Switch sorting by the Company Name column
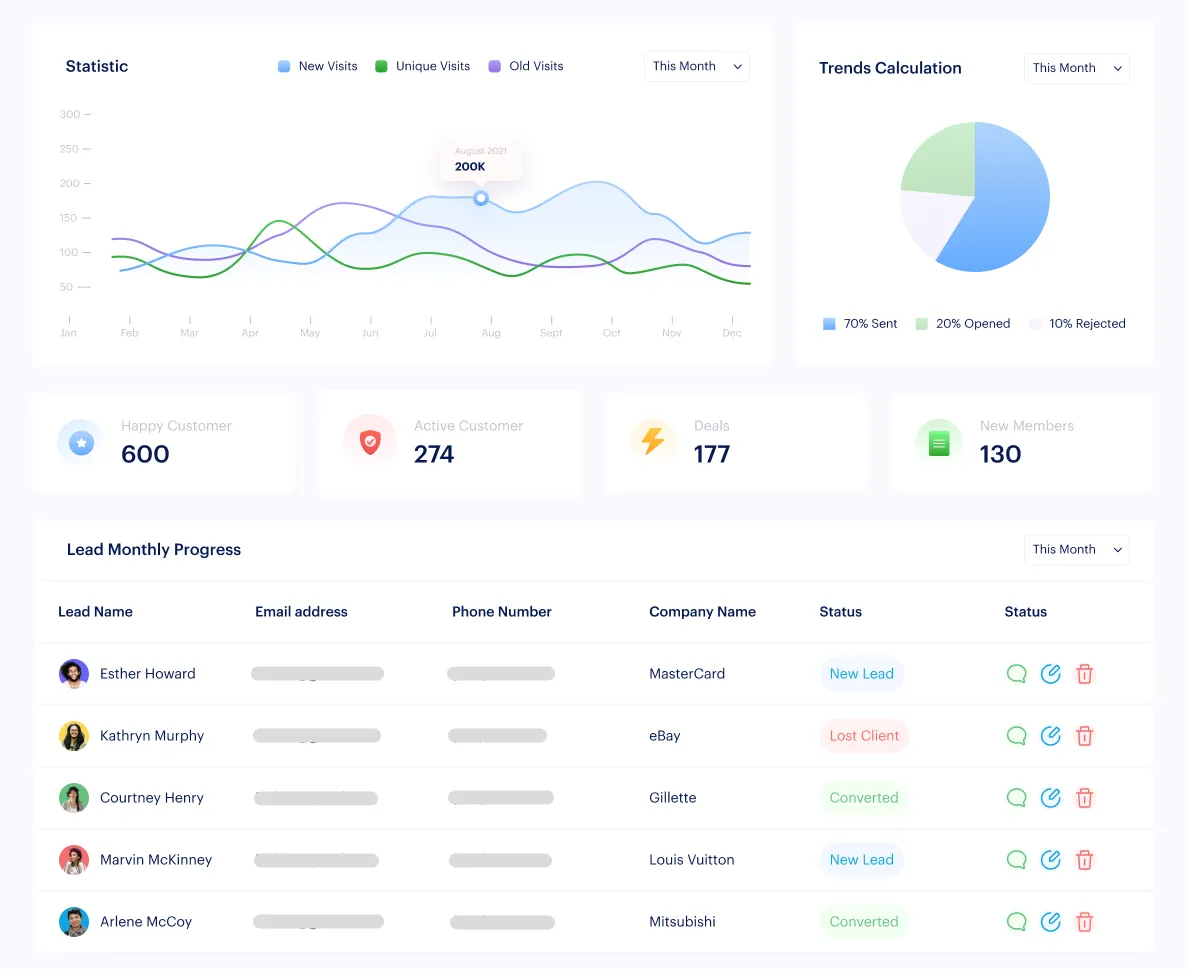 702,611
